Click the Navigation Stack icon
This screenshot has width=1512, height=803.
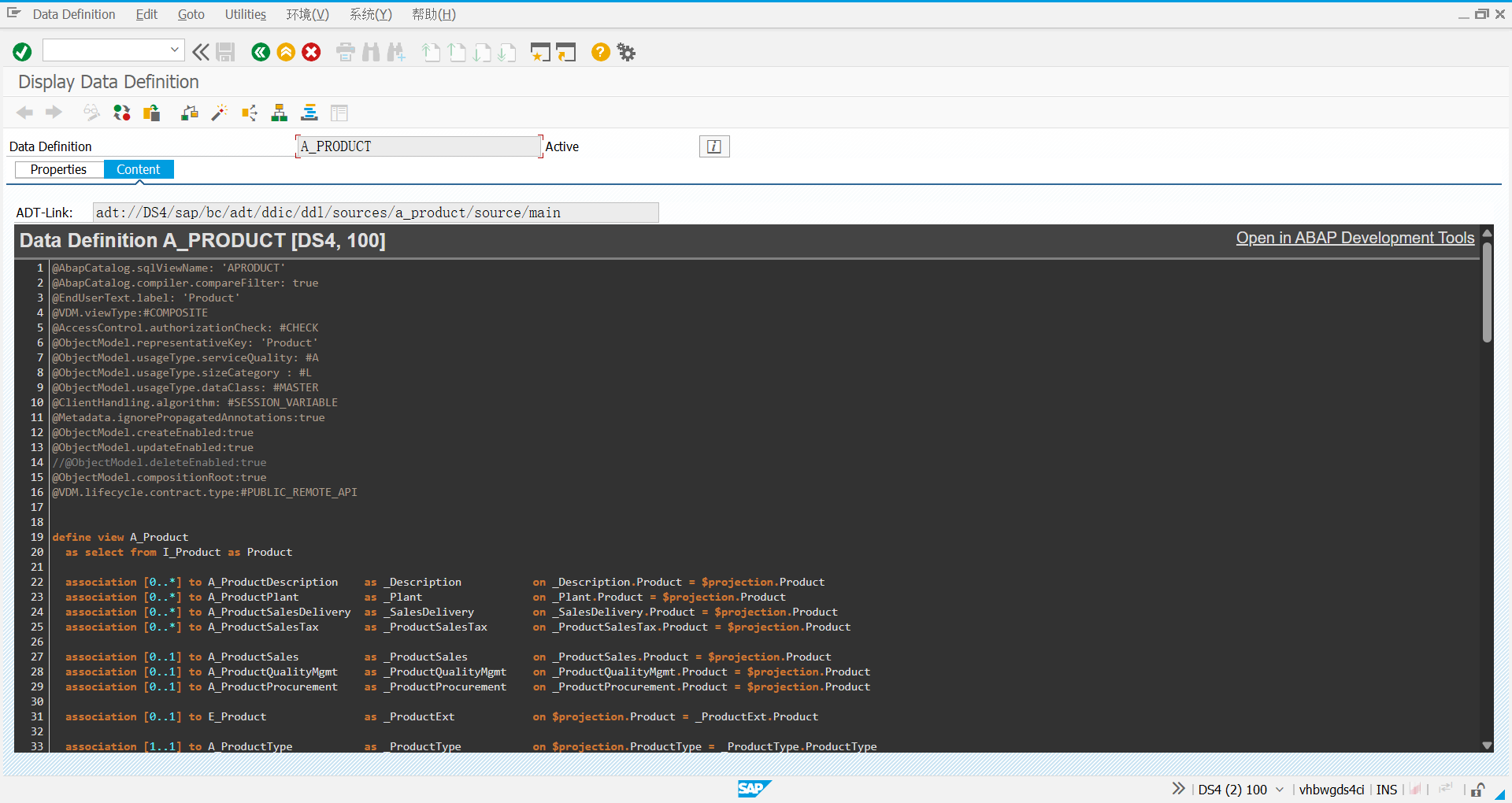tap(309, 113)
